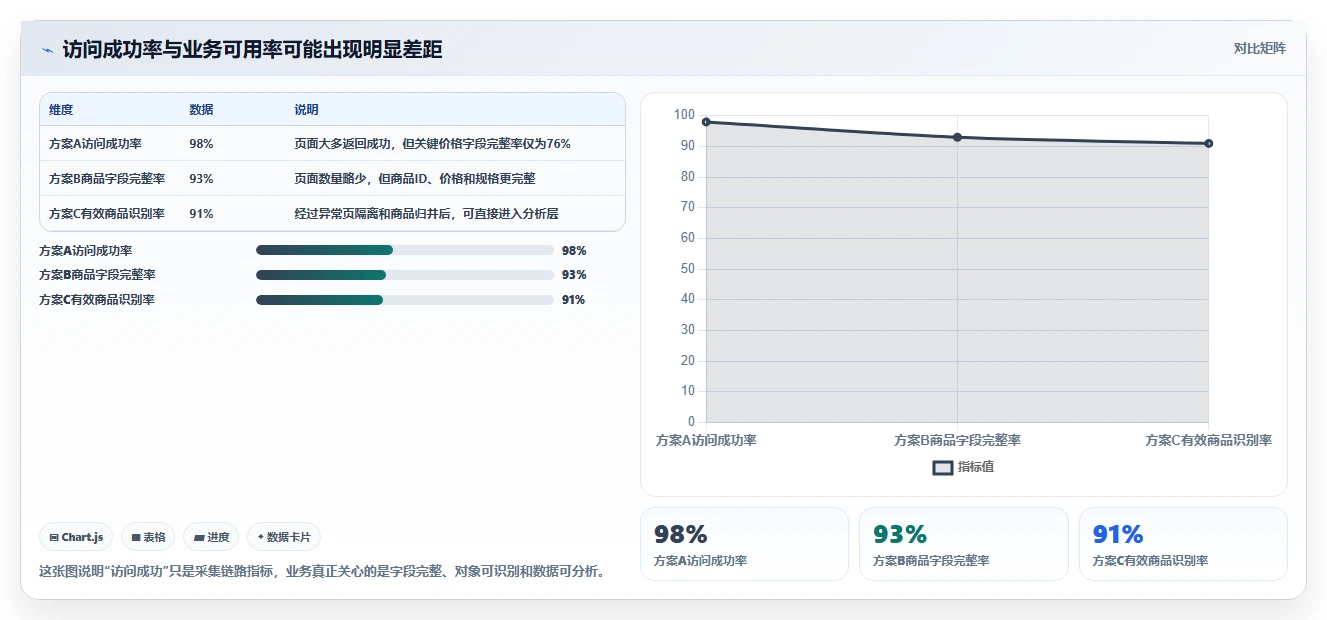1327x620 pixels.
Task: Click the 91% progress bar value
Action: pos(574,300)
